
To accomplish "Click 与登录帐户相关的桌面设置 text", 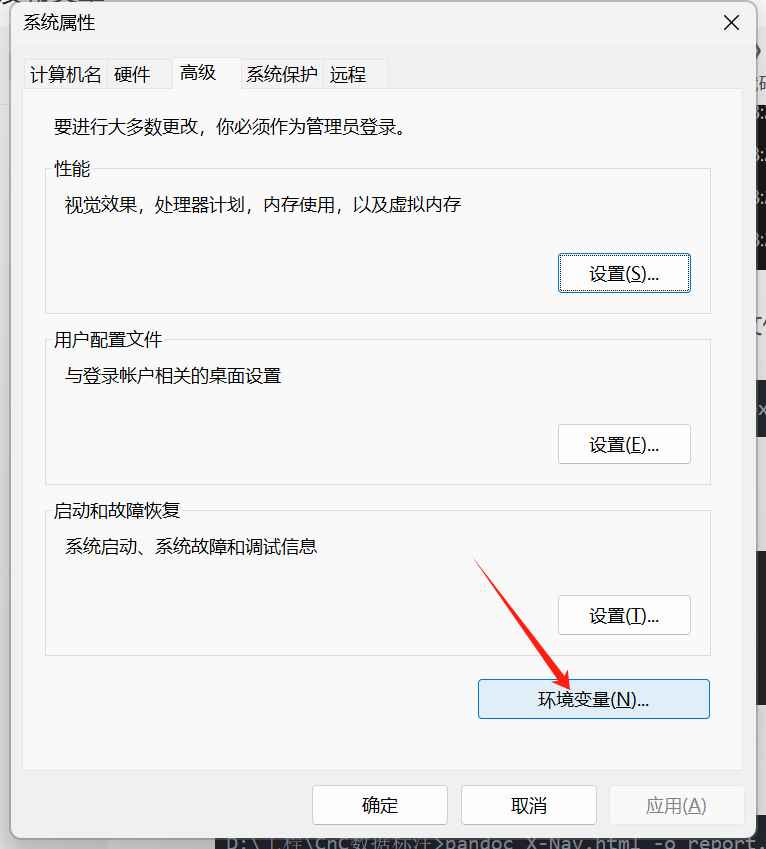I will pyautogui.click(x=173, y=376).
